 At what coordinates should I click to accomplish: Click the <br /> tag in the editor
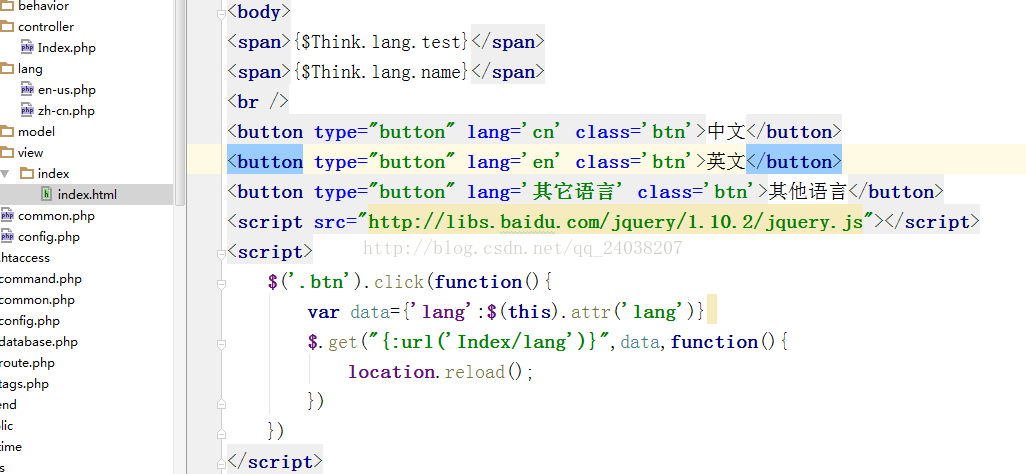(257, 102)
